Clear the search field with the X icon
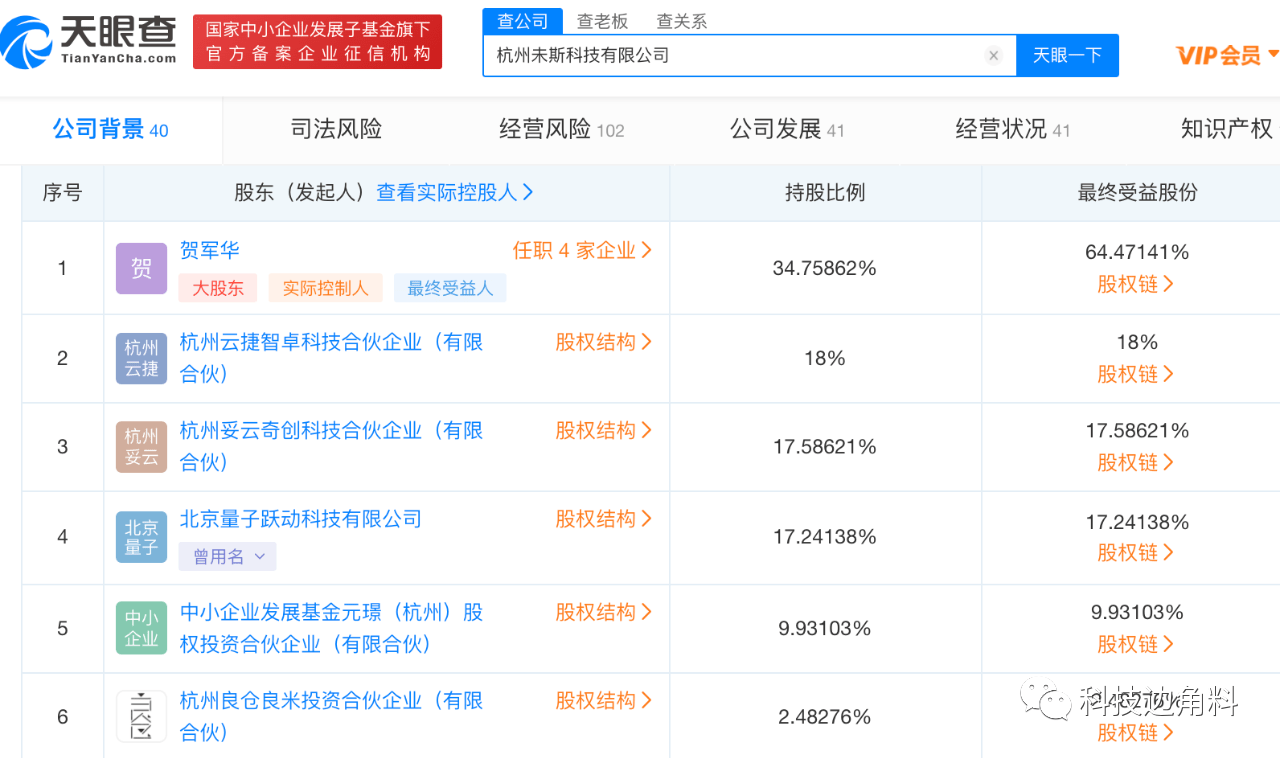Screen dimensions: 1280x758 pos(993,56)
